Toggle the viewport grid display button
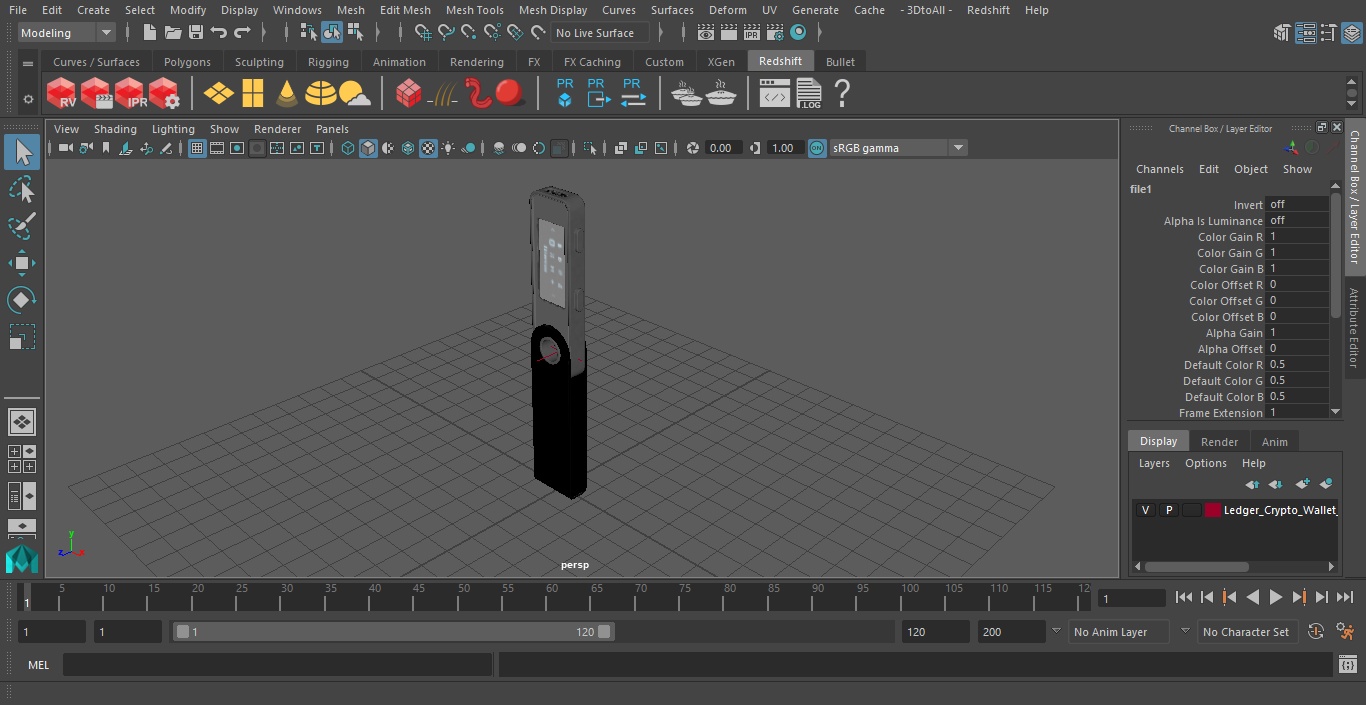Screen dimensions: 1366x705 [x=197, y=148]
